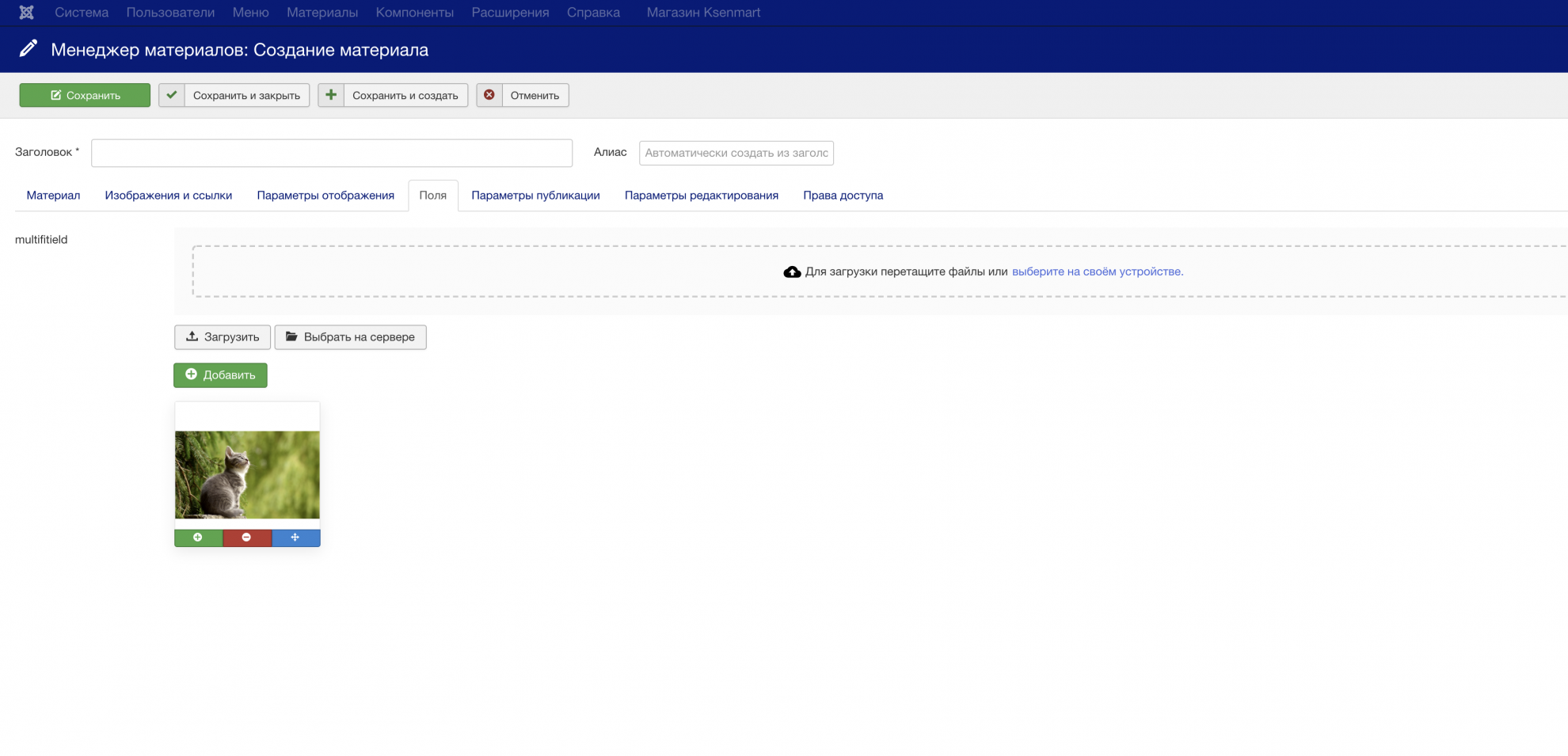
Task: Focus the Заголовок input field
Action: (x=331, y=153)
